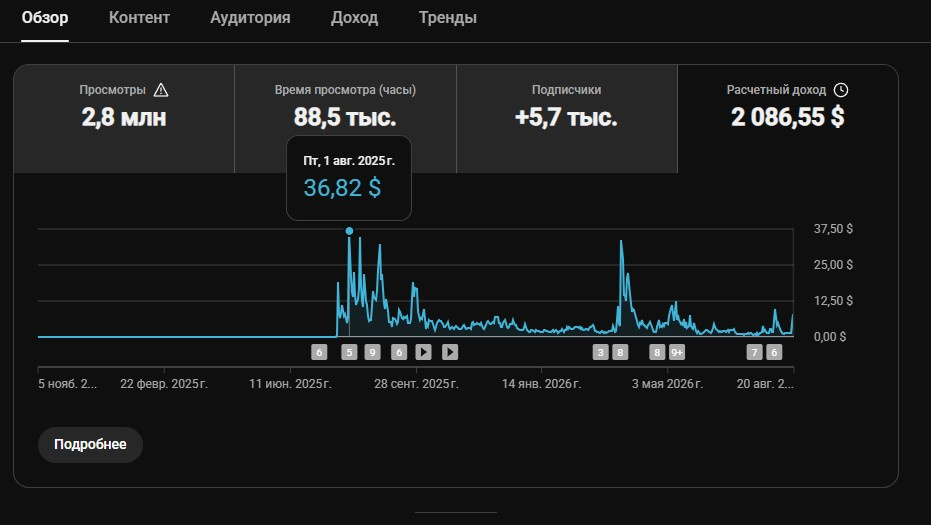Viewport: 931px width, 525px height.
Task: Click the rightmost marker badge labeled 6
Action: coord(774,353)
